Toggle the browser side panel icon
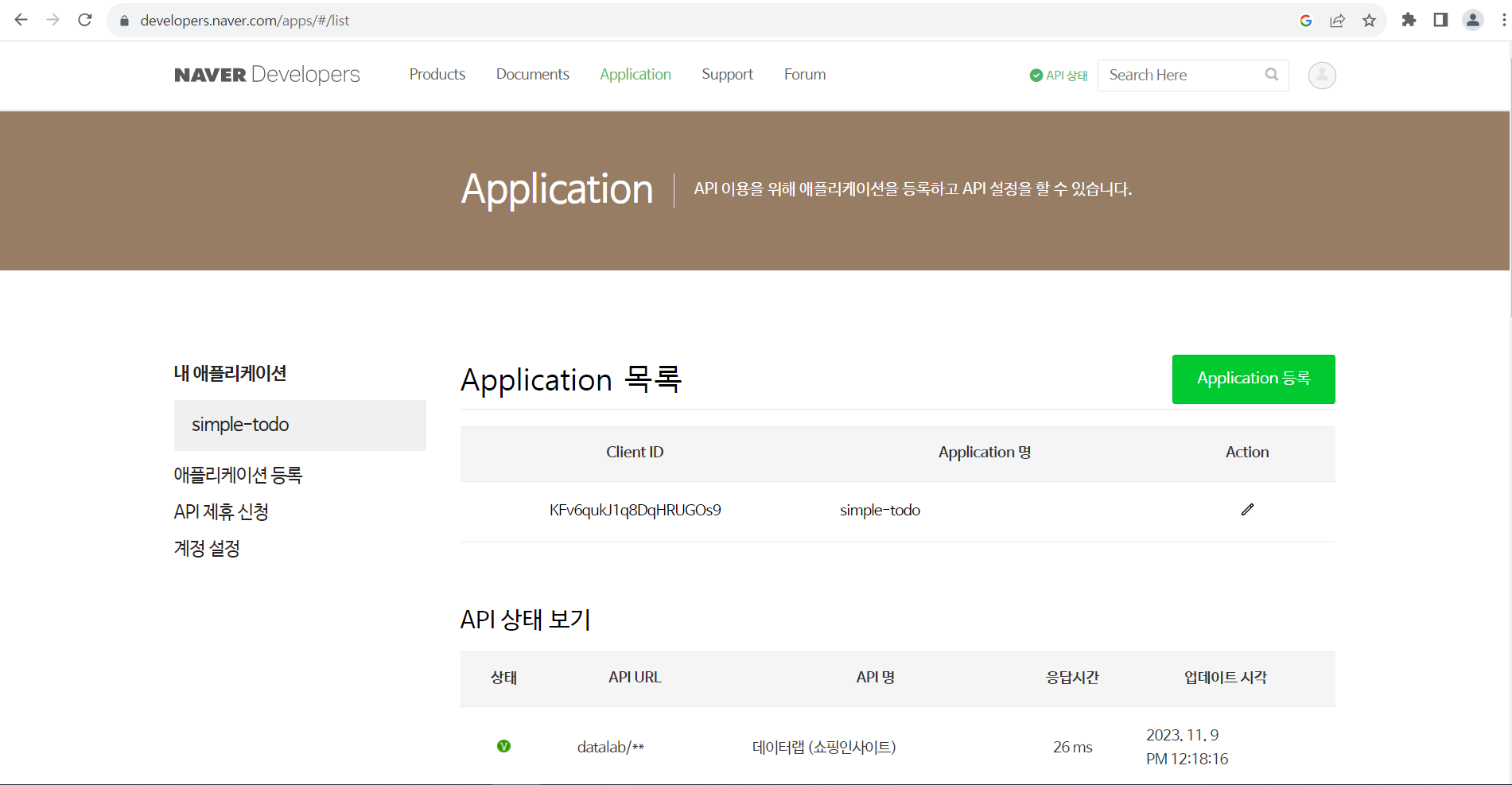Viewport: 1512px width, 785px height. (1440, 20)
